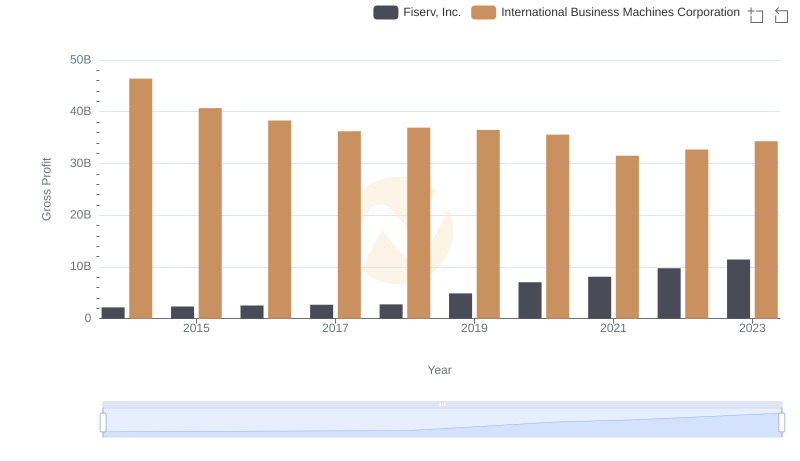Click the right handle of the data zoom slider
This screenshot has width=800, height=461.
[x=782, y=423]
